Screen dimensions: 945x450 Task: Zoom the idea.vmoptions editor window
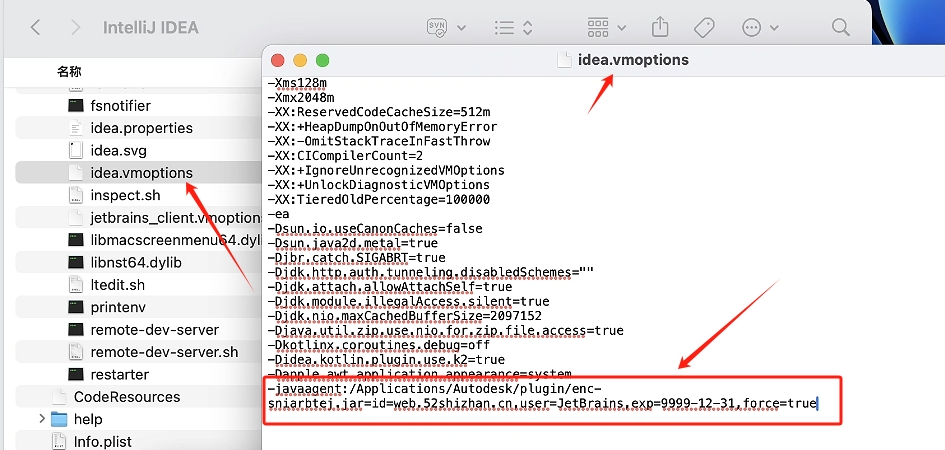(323, 60)
